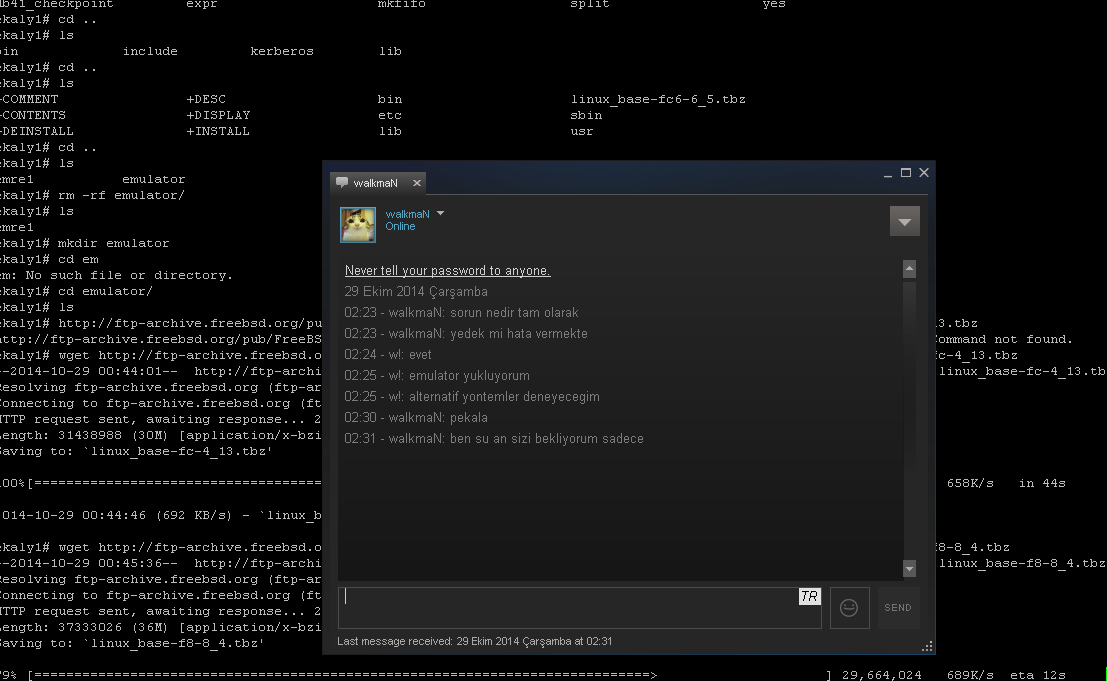Open the emoticon smiley picker

[849, 608]
